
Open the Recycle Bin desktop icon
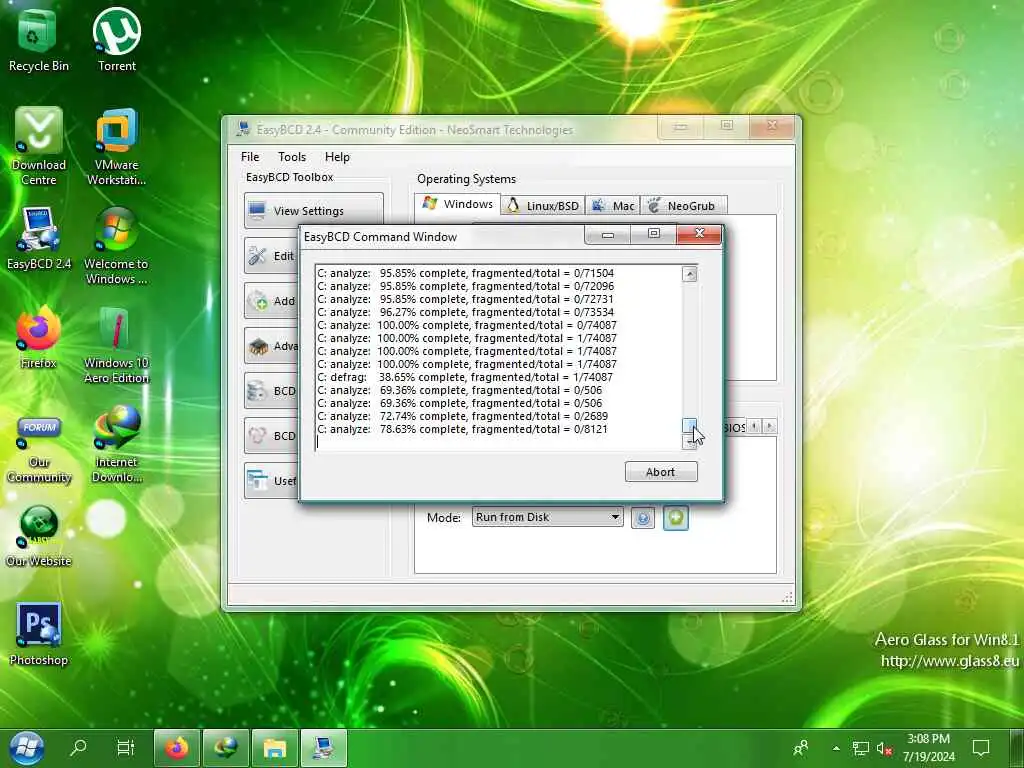(38, 39)
